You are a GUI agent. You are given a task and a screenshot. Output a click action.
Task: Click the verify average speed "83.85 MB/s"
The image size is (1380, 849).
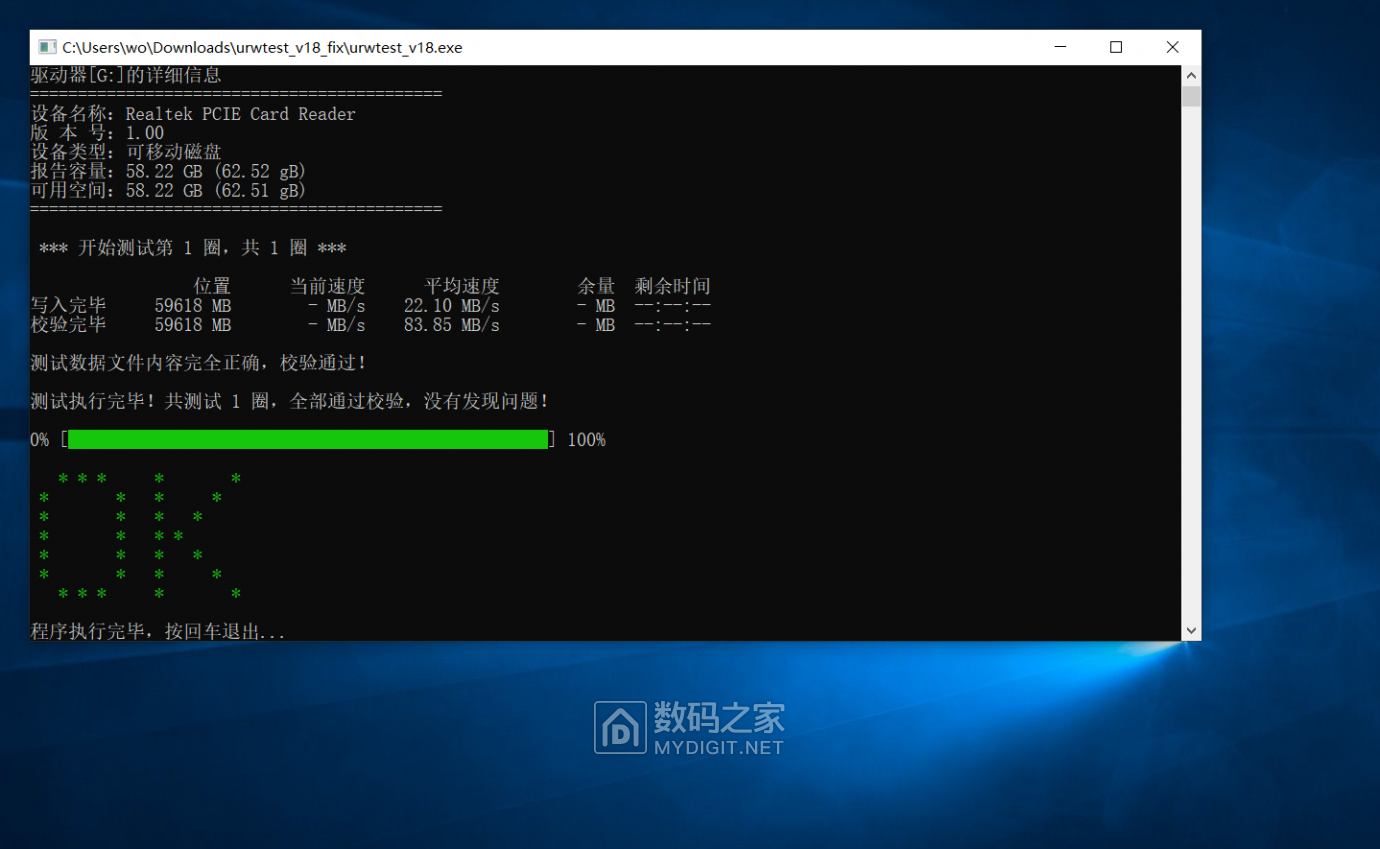pos(452,325)
